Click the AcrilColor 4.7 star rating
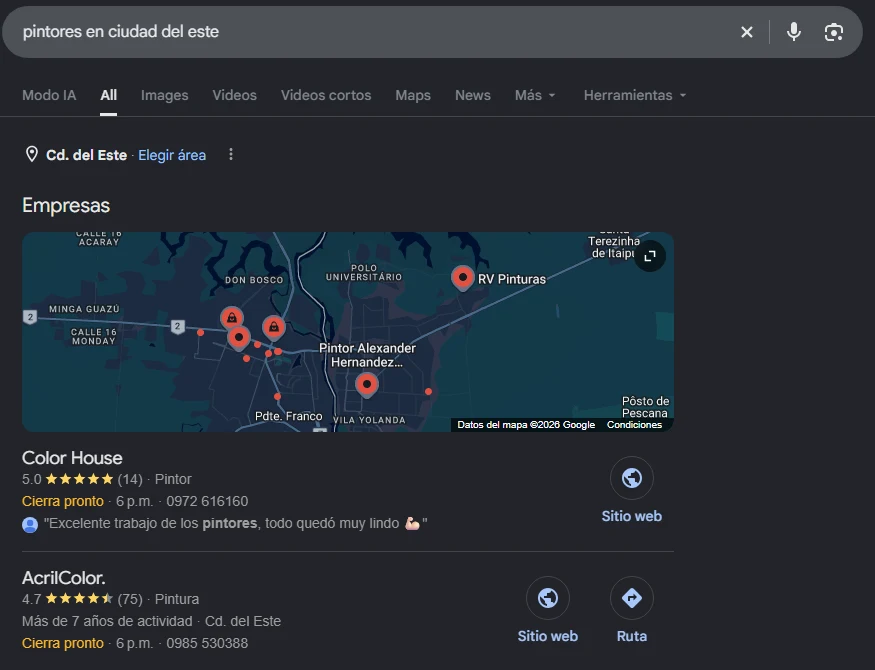 (79, 599)
